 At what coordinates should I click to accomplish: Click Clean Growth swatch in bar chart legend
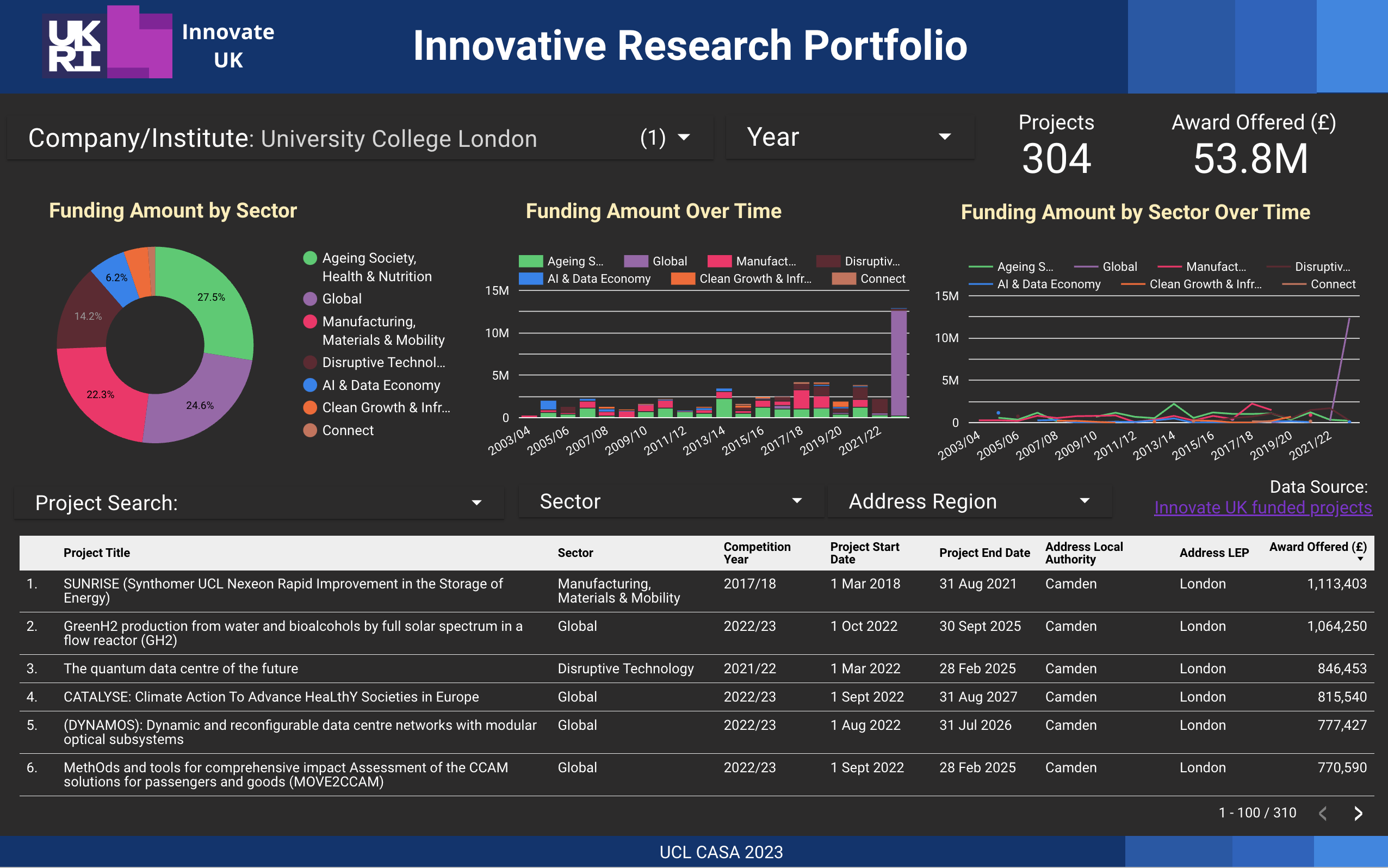[x=683, y=278]
